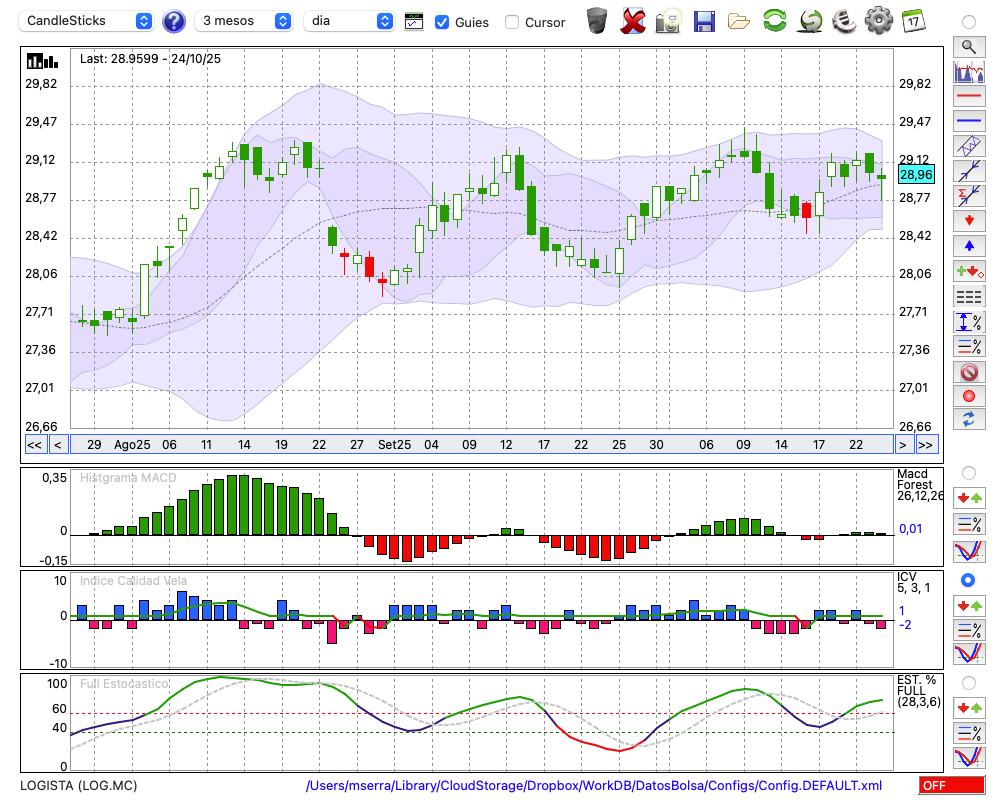Click the '<<' jump back timeline button

point(34,444)
